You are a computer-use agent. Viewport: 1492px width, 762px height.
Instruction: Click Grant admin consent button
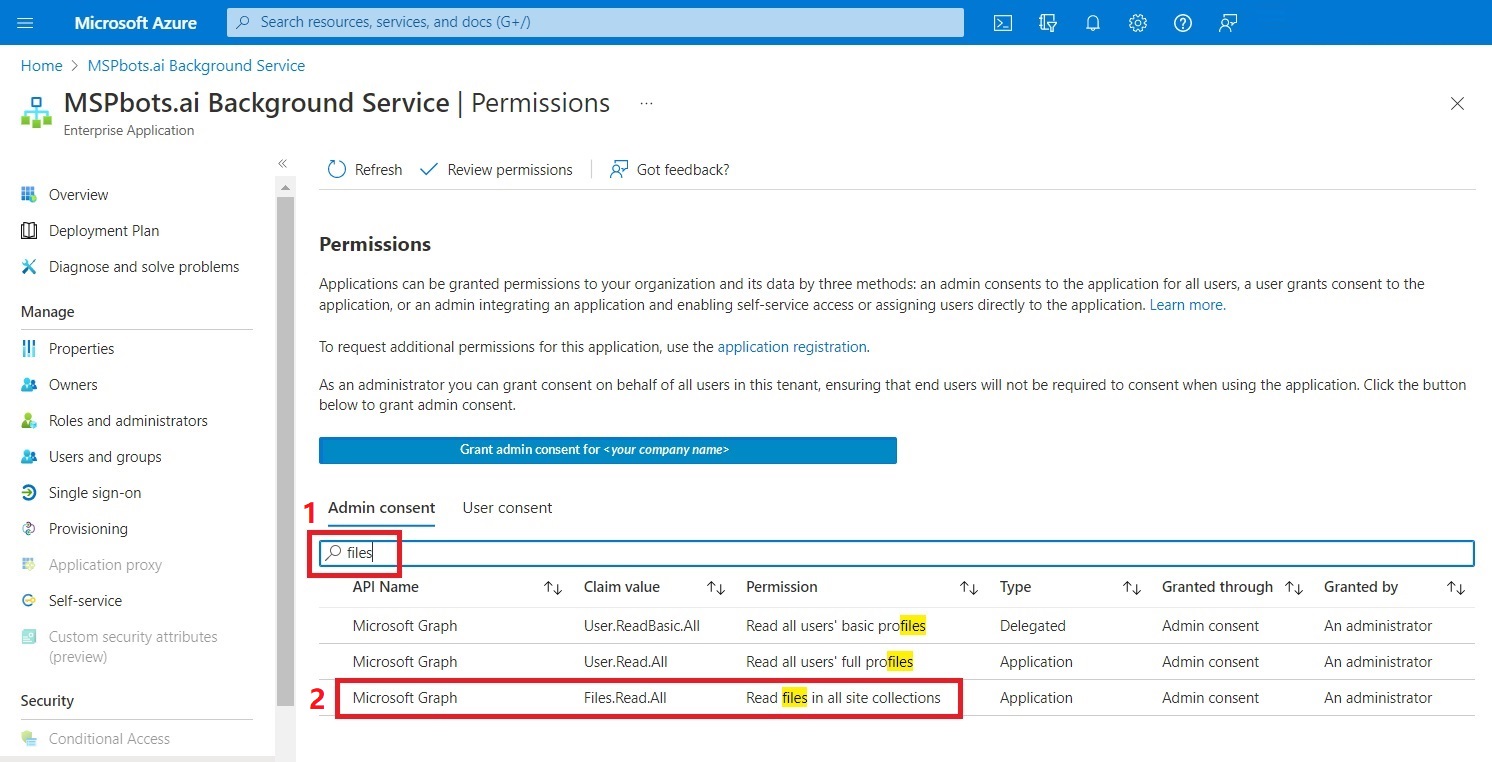click(607, 450)
